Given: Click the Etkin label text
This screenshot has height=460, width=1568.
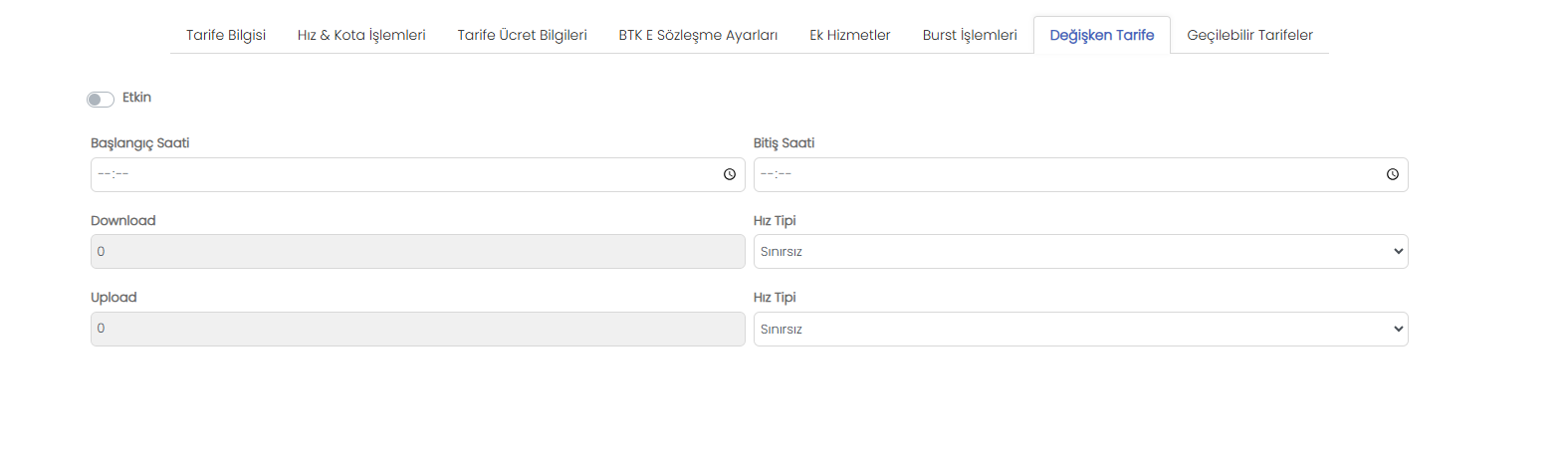Looking at the screenshot, I should (136, 98).
